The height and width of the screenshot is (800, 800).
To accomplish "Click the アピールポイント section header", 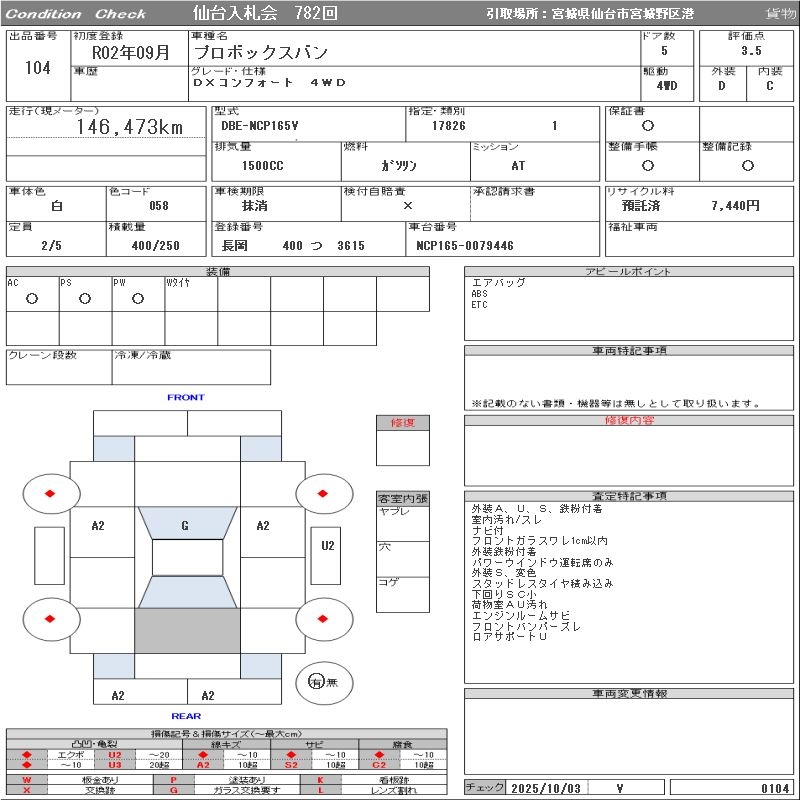I will tap(630, 272).
